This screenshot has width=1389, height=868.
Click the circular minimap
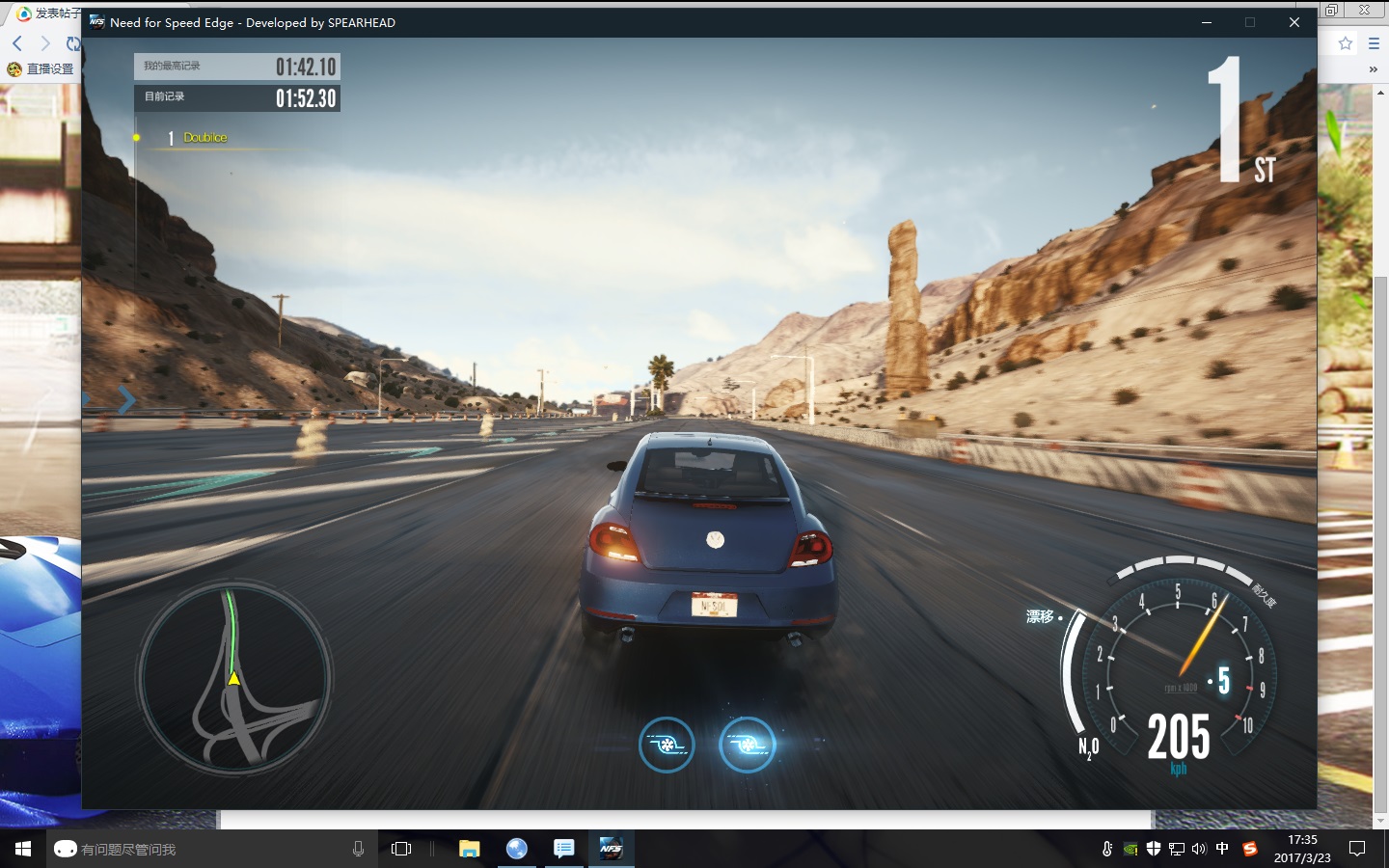pyautogui.click(x=234, y=678)
